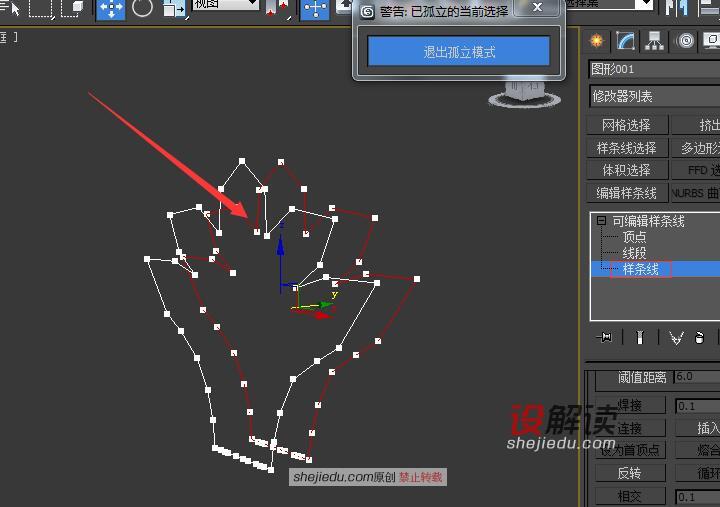
Task: Open the Display panel tab
Action: click(712, 40)
